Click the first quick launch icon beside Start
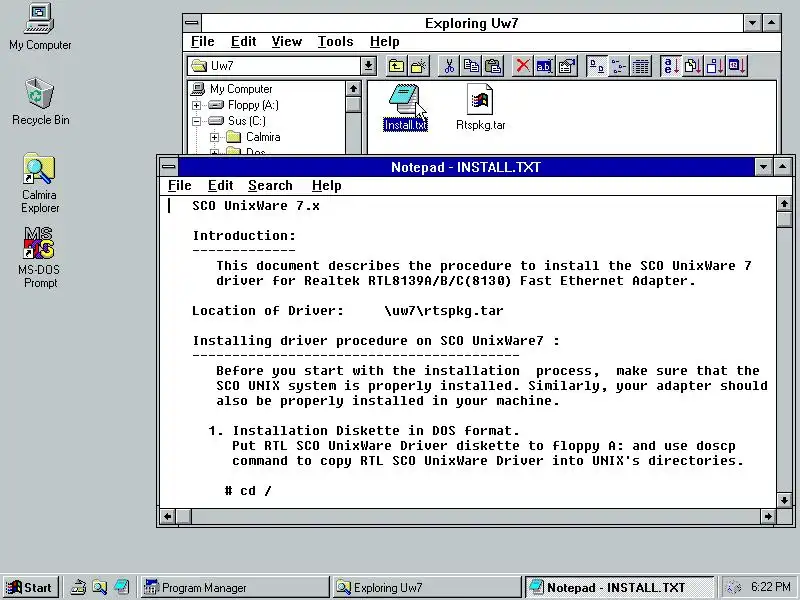Viewport: 800px width, 600px height. 78,588
